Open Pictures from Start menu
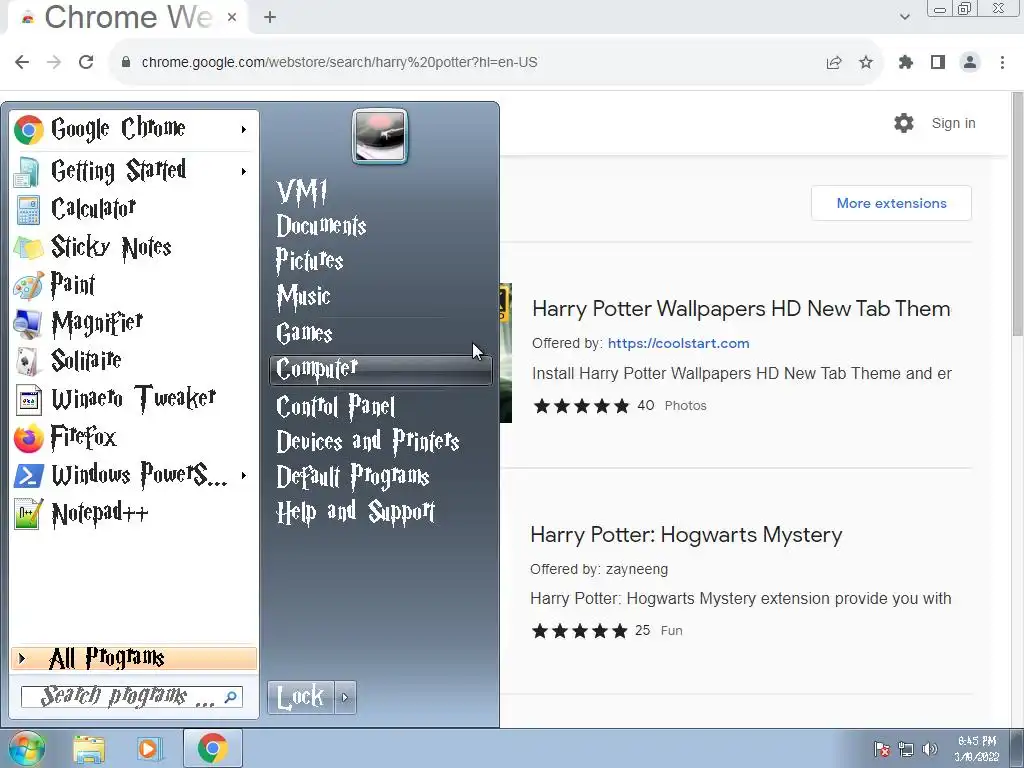This screenshot has width=1024, height=768. click(310, 261)
